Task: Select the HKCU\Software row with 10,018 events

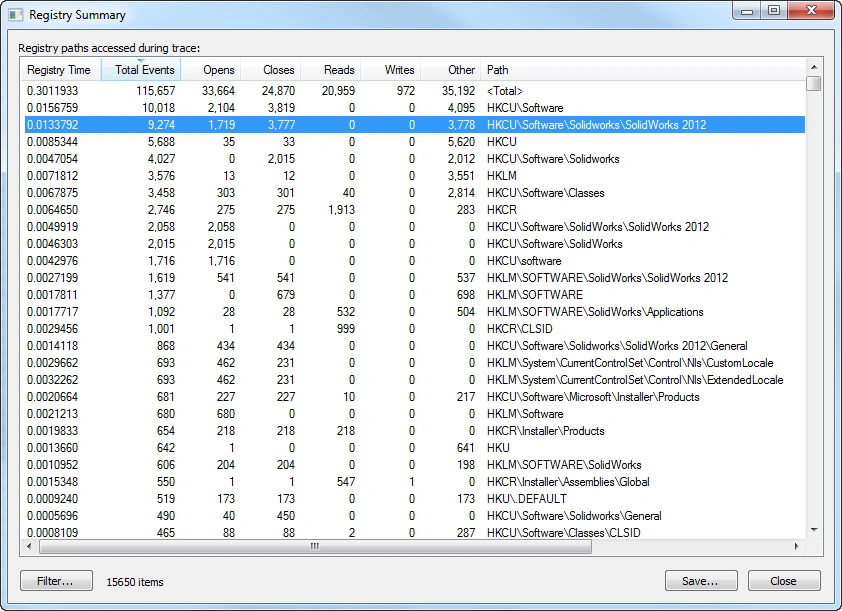Action: pos(415,108)
